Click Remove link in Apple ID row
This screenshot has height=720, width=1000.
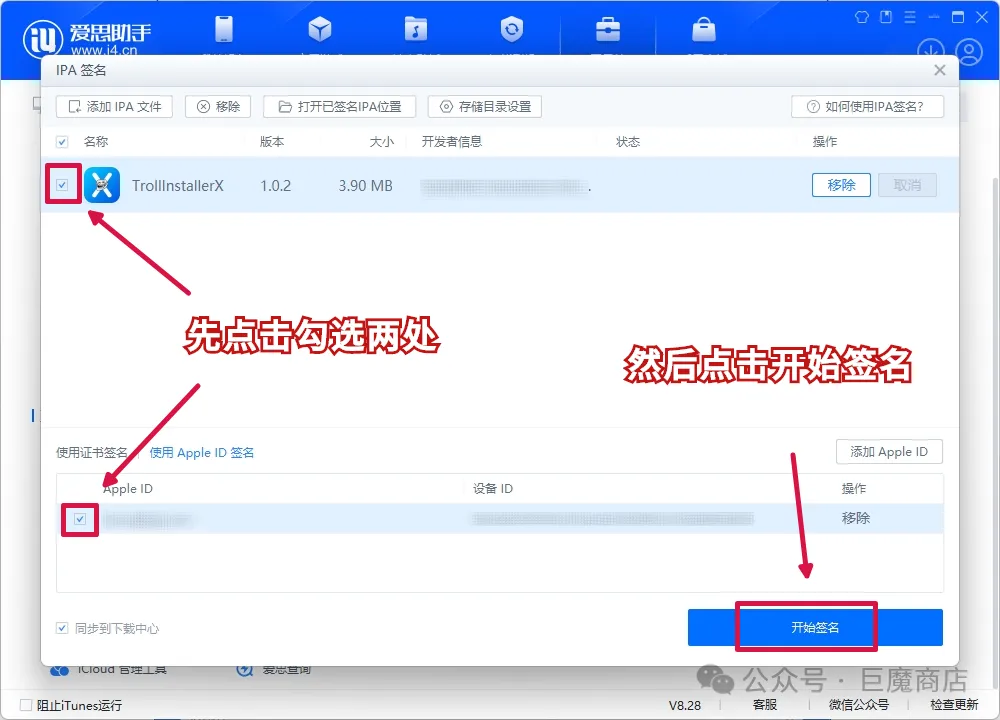pyautogui.click(x=855, y=518)
